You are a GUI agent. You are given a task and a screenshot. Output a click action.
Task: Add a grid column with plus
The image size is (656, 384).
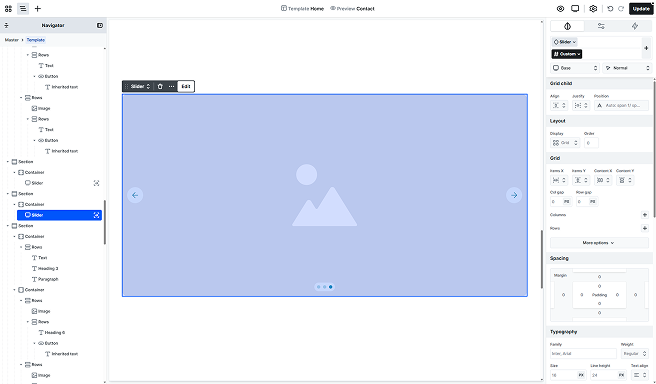tap(645, 215)
